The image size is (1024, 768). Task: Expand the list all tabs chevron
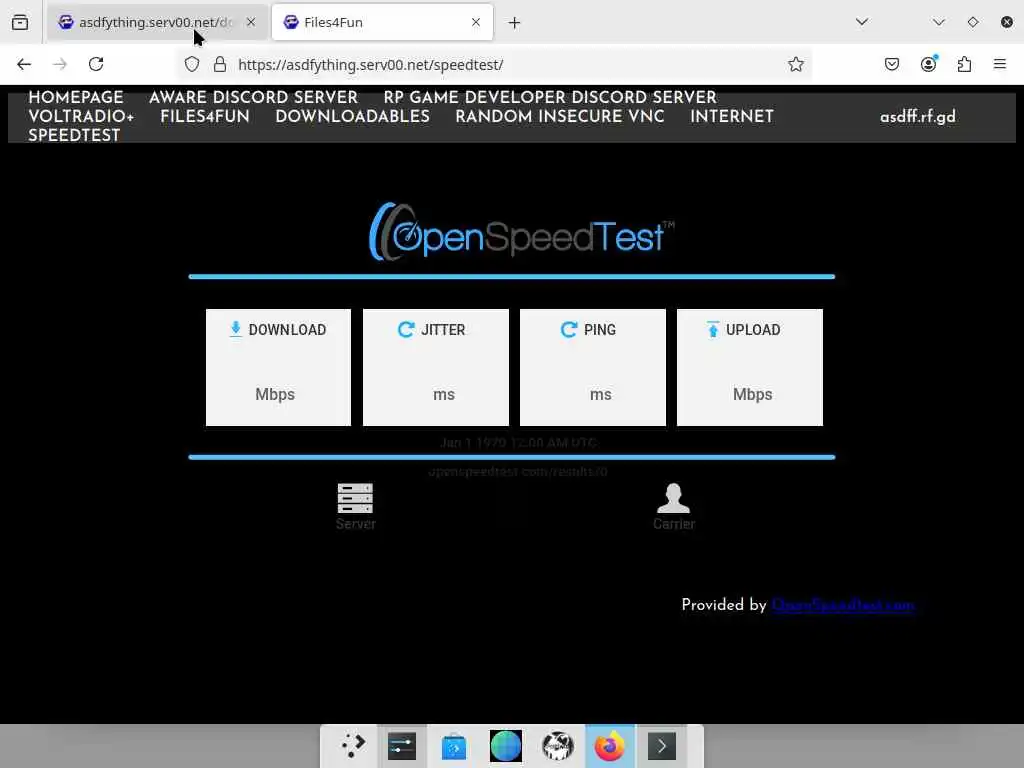coord(862,22)
